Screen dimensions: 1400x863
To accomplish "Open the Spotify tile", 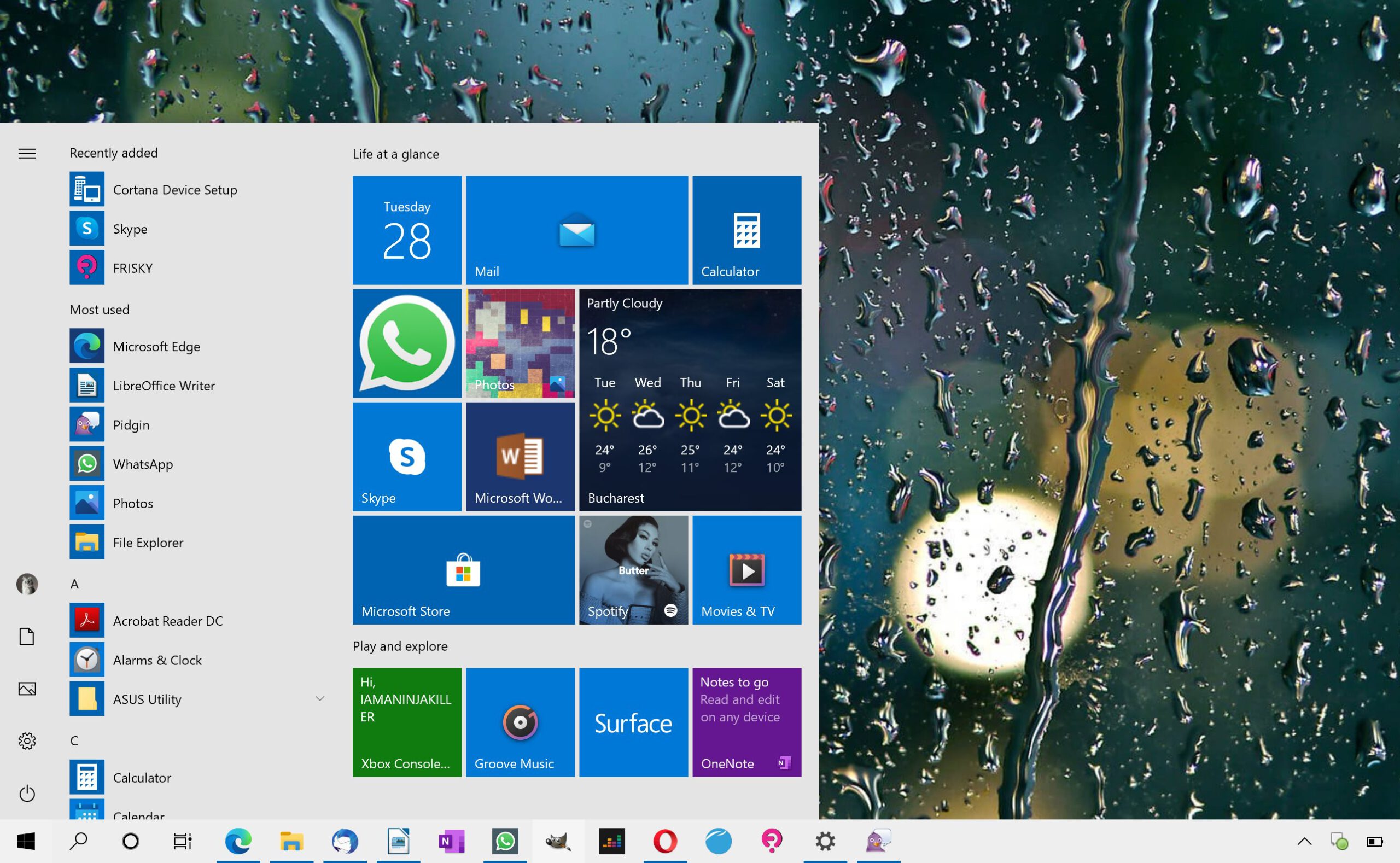I will point(633,570).
